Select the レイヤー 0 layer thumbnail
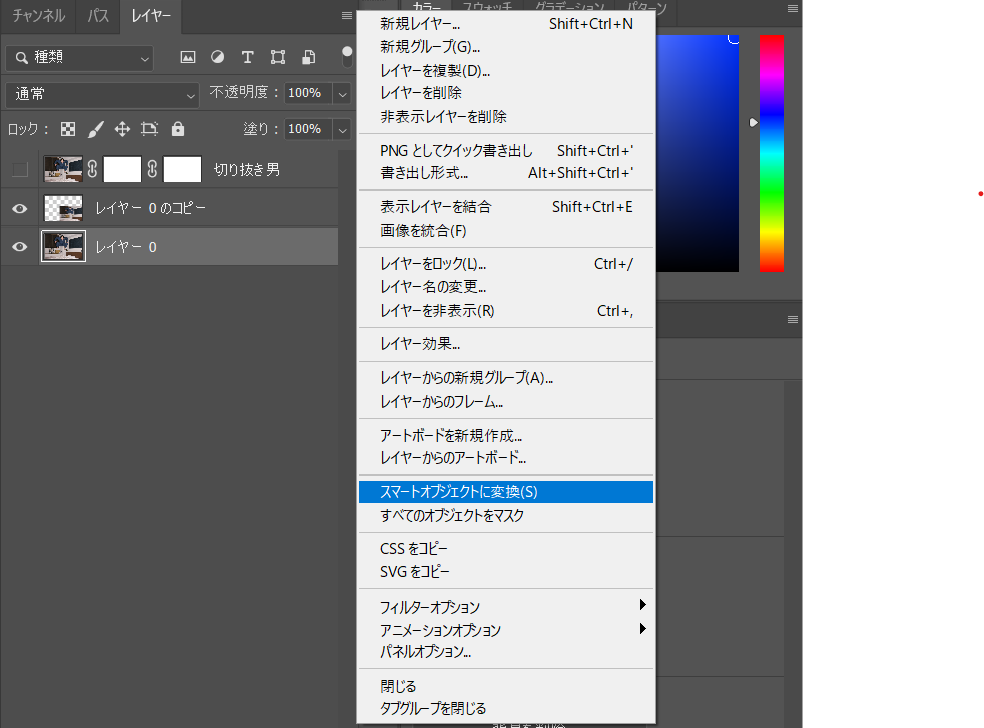 tap(63, 247)
